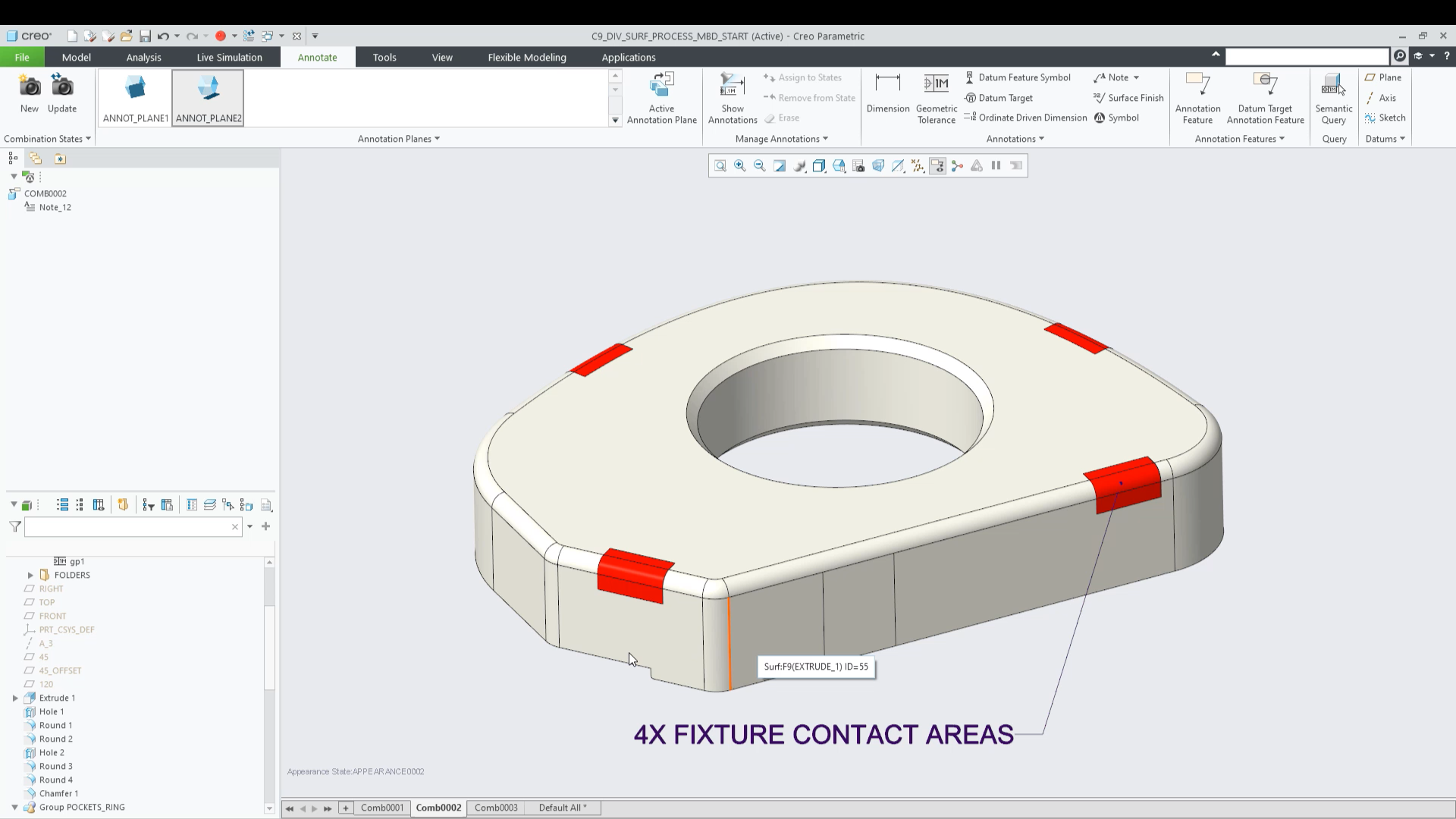Screen dimensions: 1456x819
Task: Click the Surface Finish button
Action: tap(1128, 98)
